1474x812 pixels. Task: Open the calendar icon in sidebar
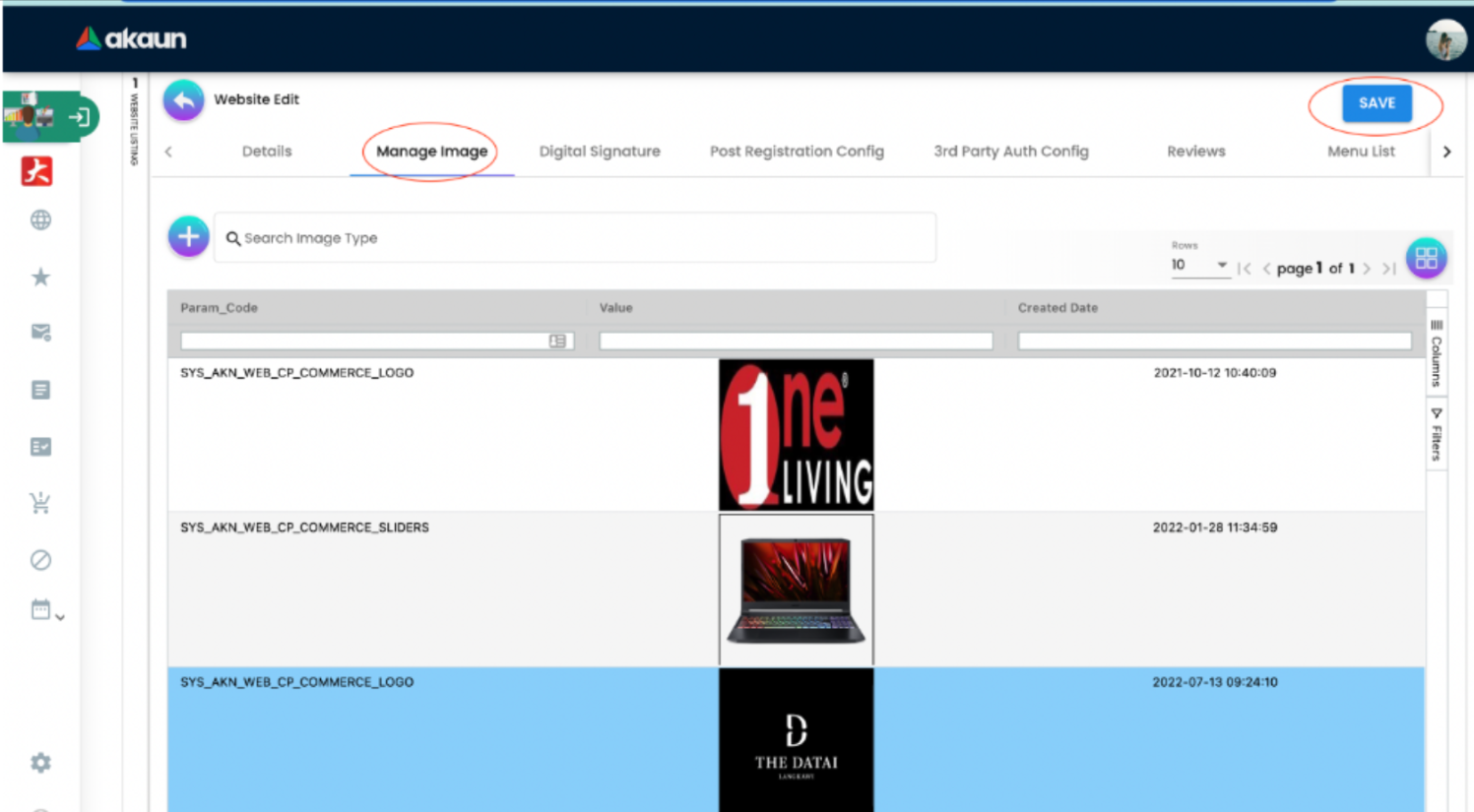click(40, 609)
